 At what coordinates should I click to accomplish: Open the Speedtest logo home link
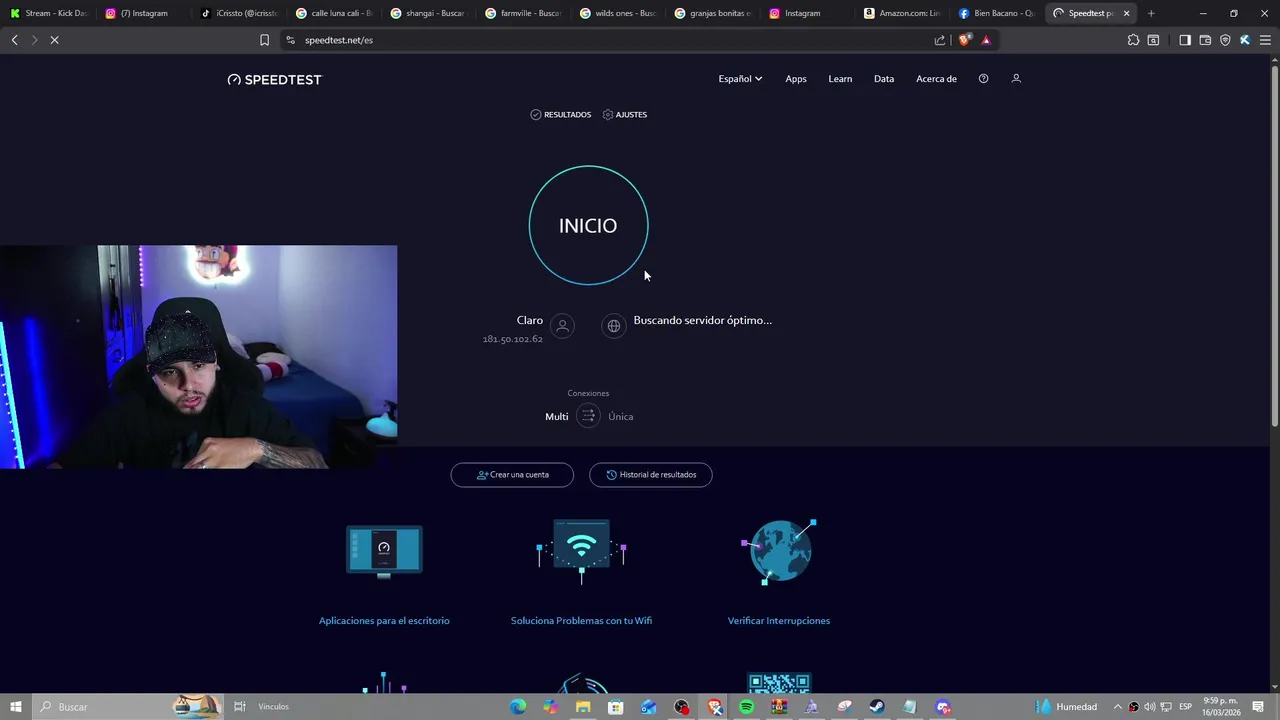click(275, 79)
